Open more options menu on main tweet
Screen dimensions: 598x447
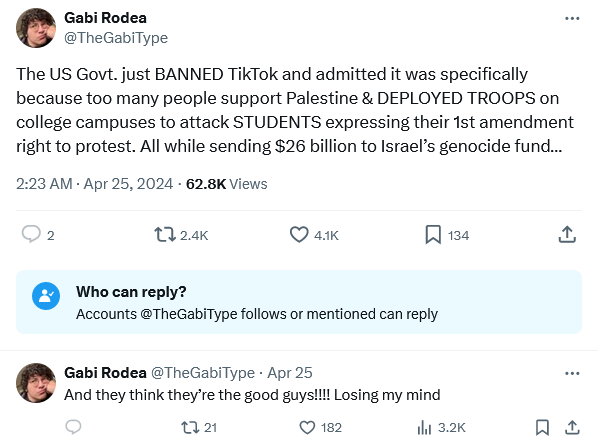pyautogui.click(x=572, y=18)
